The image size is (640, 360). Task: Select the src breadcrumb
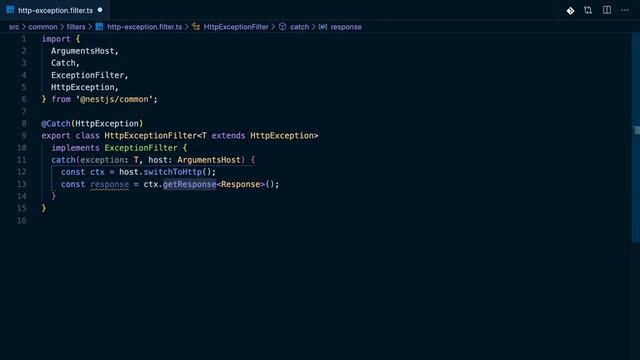(14, 27)
